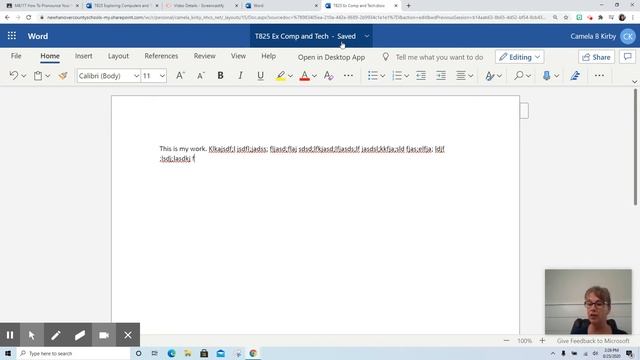Image resolution: width=640 pixels, height=360 pixels.
Task: Open the app launcher waffle icon
Action: [12, 36]
